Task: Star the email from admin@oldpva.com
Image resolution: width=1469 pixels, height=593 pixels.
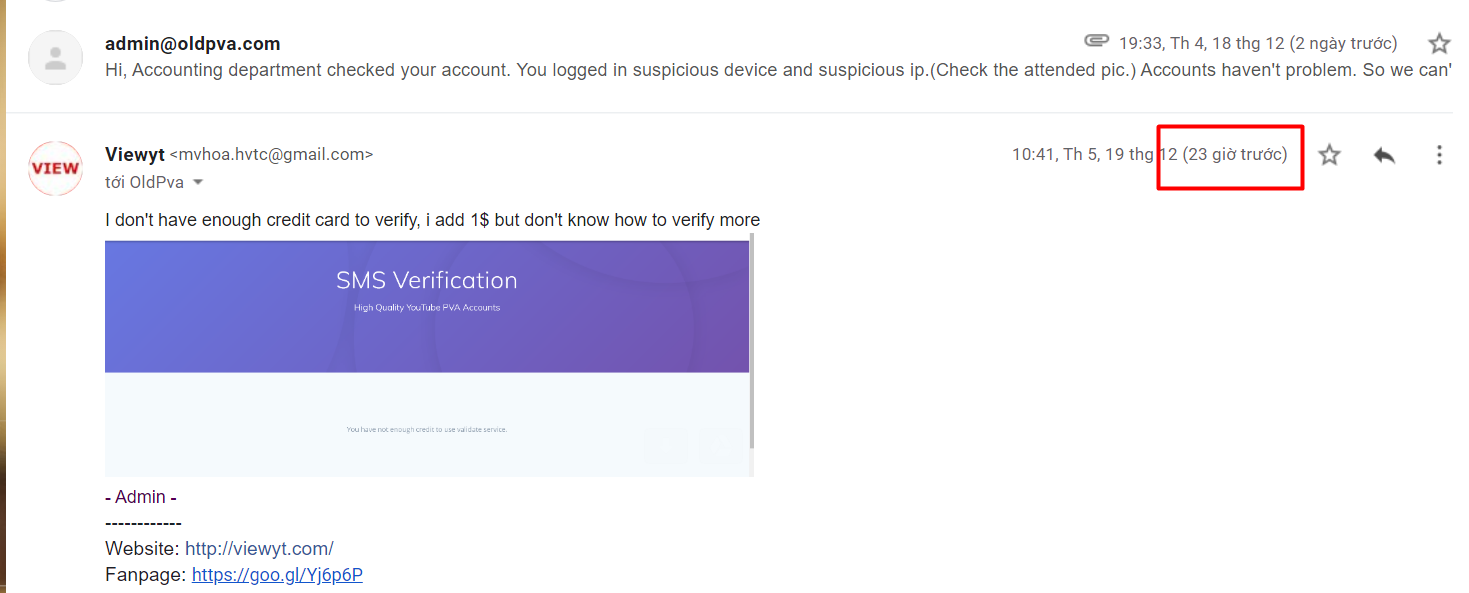Action: click(1438, 43)
